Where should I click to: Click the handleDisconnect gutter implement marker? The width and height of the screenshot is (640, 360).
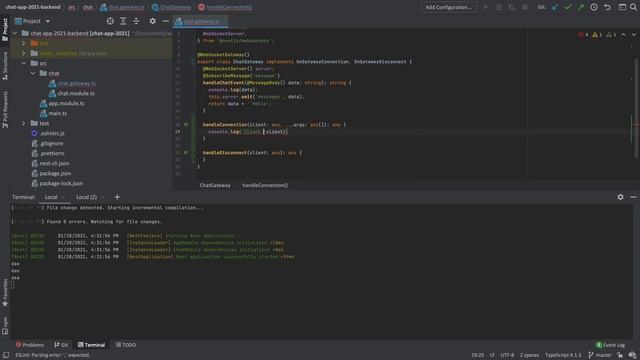[186, 153]
